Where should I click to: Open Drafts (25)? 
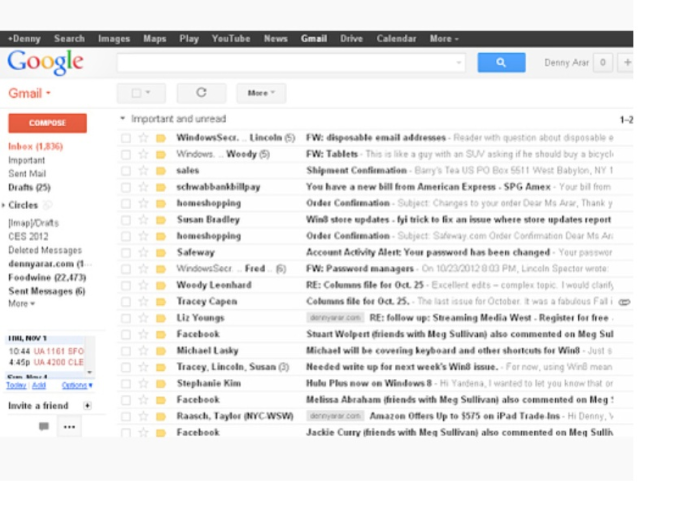coord(29,187)
